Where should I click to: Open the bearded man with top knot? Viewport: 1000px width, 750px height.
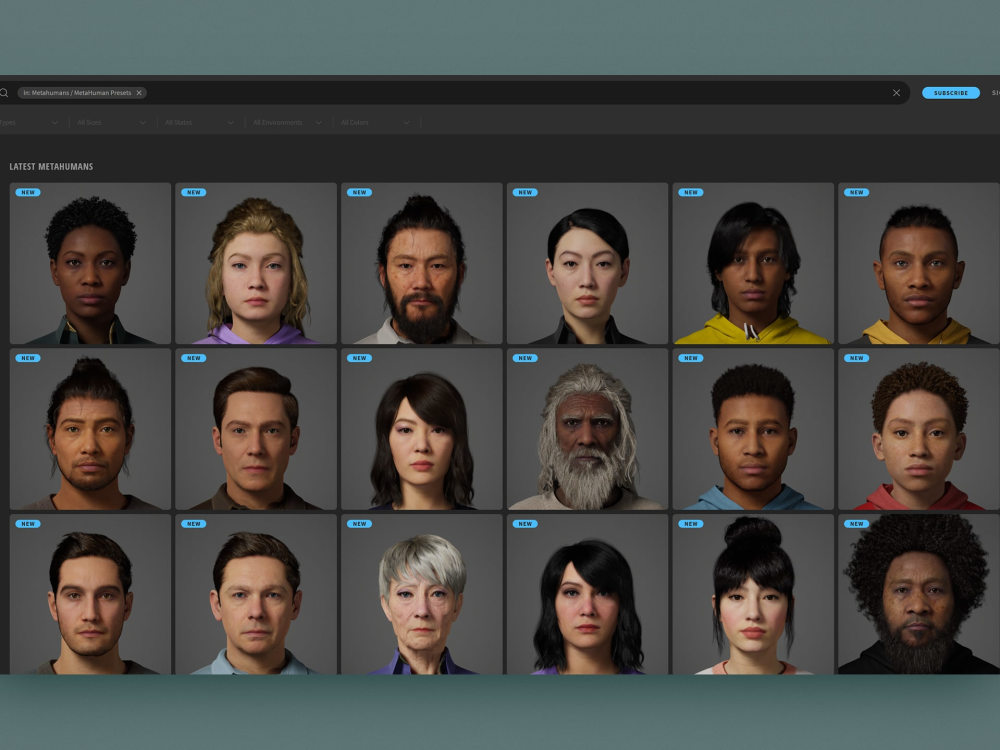click(x=422, y=263)
